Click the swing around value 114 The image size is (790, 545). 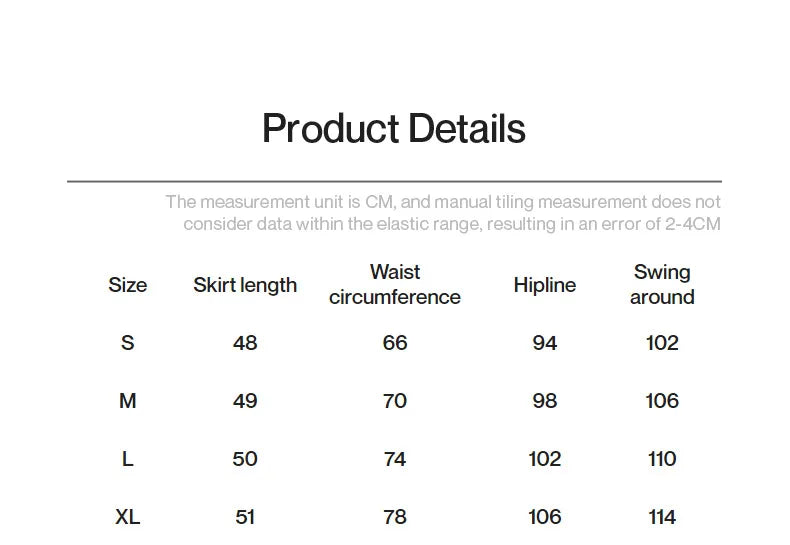coord(662,517)
